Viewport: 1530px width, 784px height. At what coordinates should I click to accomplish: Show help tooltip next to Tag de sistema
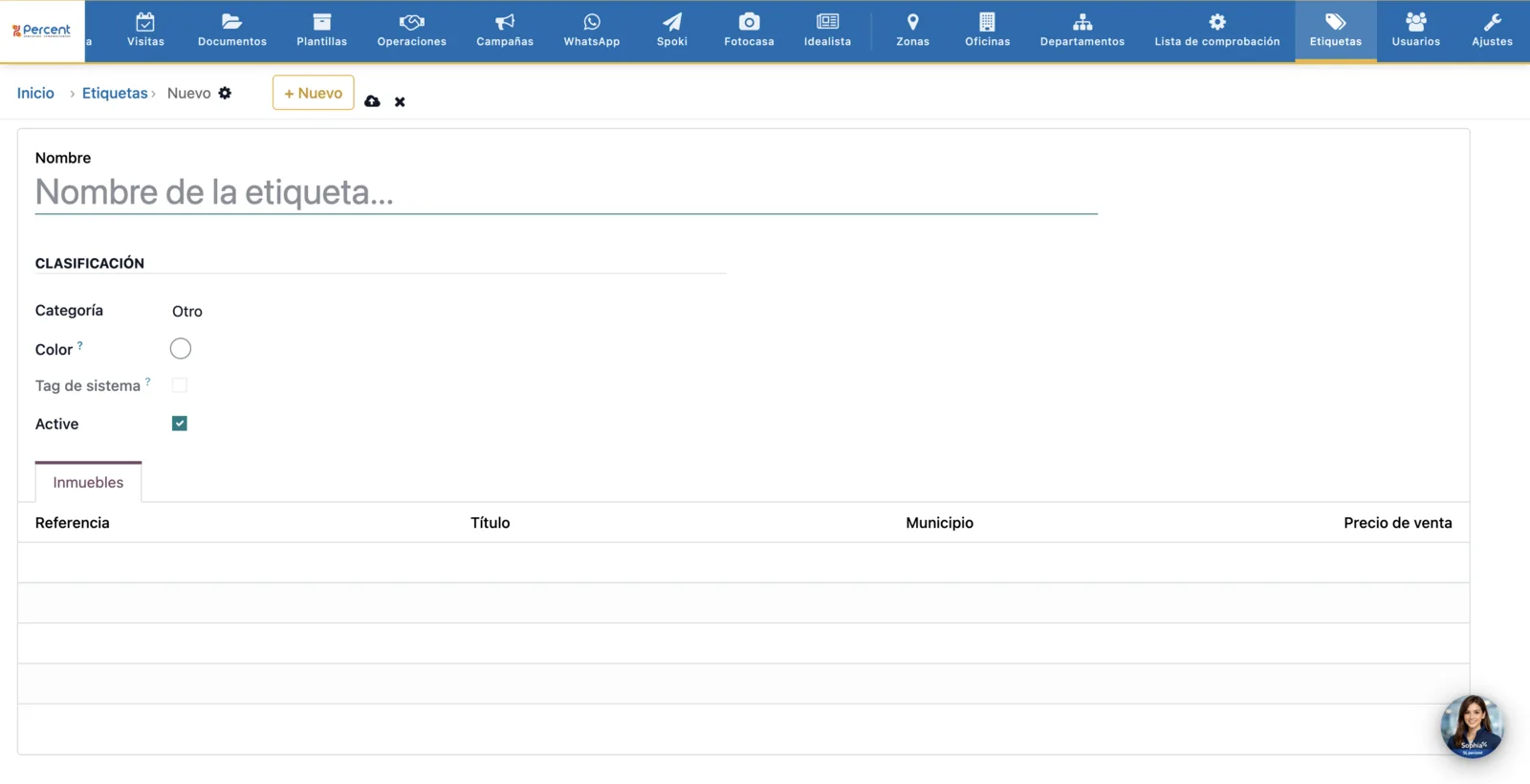[x=148, y=381]
